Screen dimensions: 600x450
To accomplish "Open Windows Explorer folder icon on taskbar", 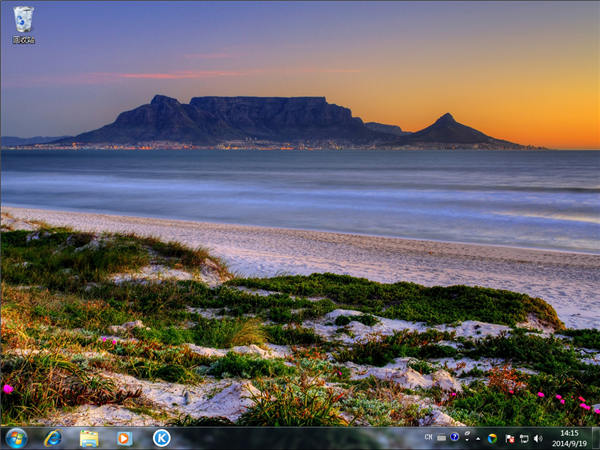I will click(89, 438).
